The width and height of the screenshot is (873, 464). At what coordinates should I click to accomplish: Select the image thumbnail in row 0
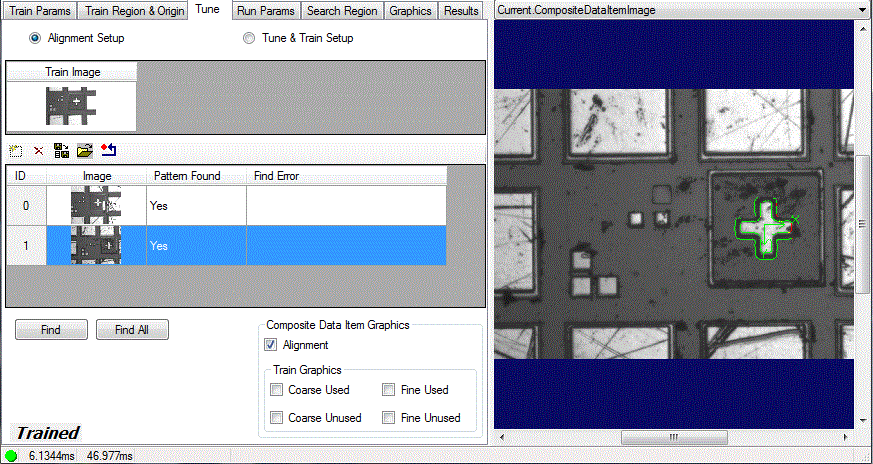coord(96,206)
